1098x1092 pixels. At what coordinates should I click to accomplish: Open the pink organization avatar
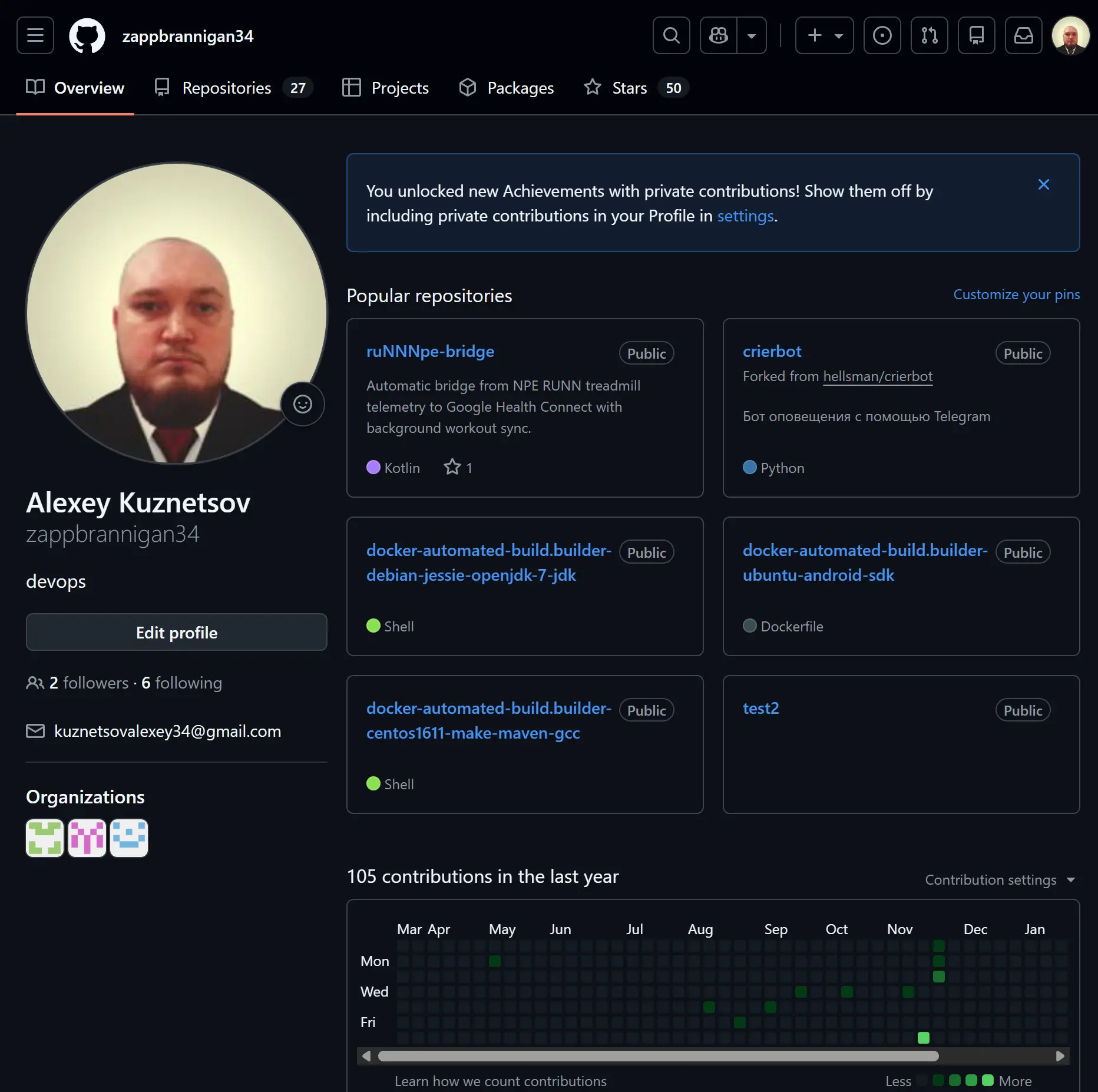(87, 838)
